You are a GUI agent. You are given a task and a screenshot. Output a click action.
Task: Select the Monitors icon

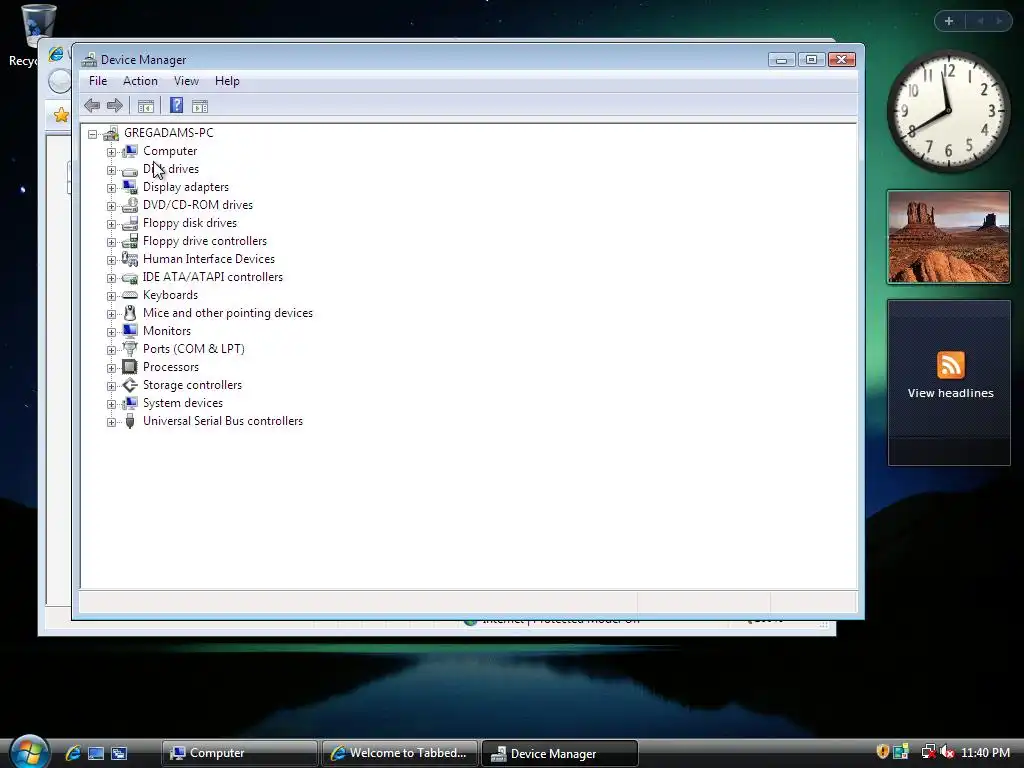pos(130,331)
